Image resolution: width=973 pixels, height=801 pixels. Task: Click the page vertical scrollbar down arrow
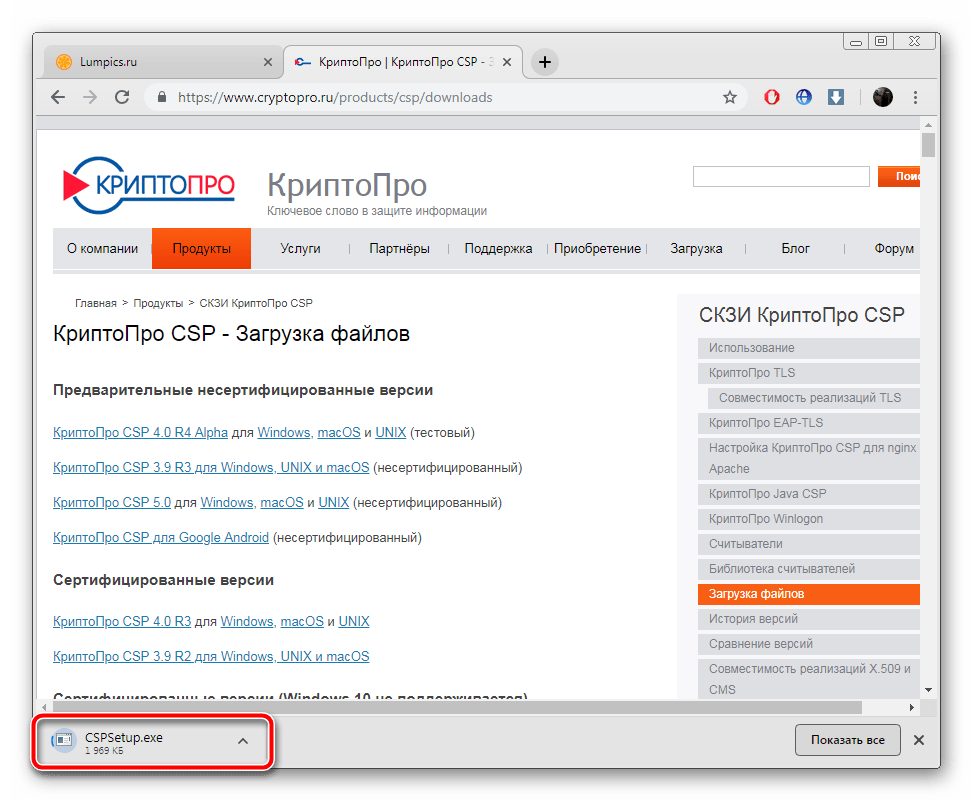928,690
